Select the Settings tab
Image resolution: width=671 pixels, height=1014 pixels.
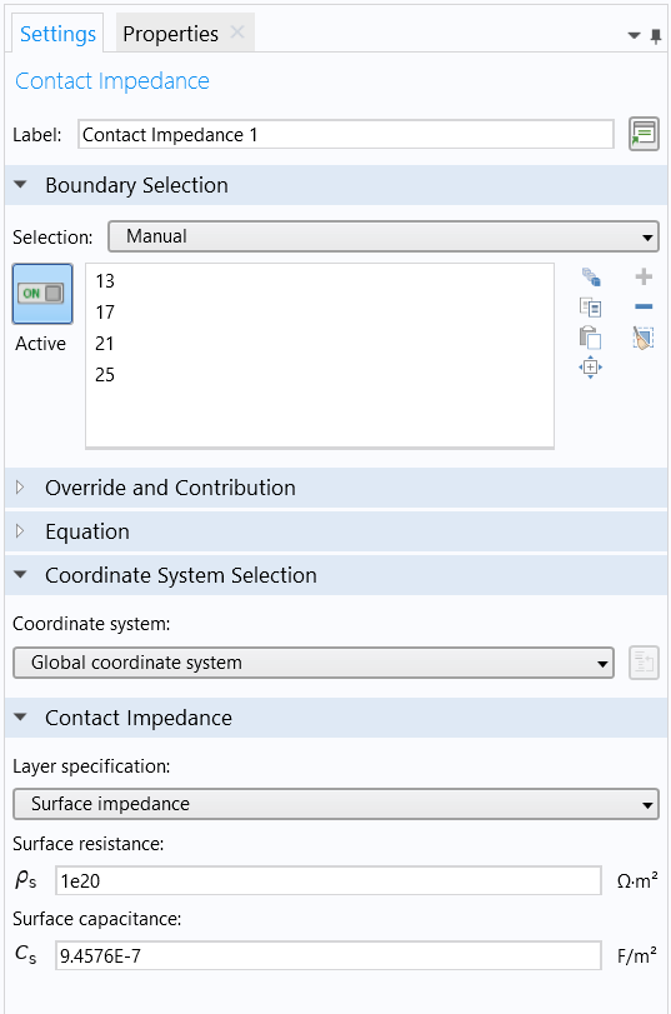(58, 34)
